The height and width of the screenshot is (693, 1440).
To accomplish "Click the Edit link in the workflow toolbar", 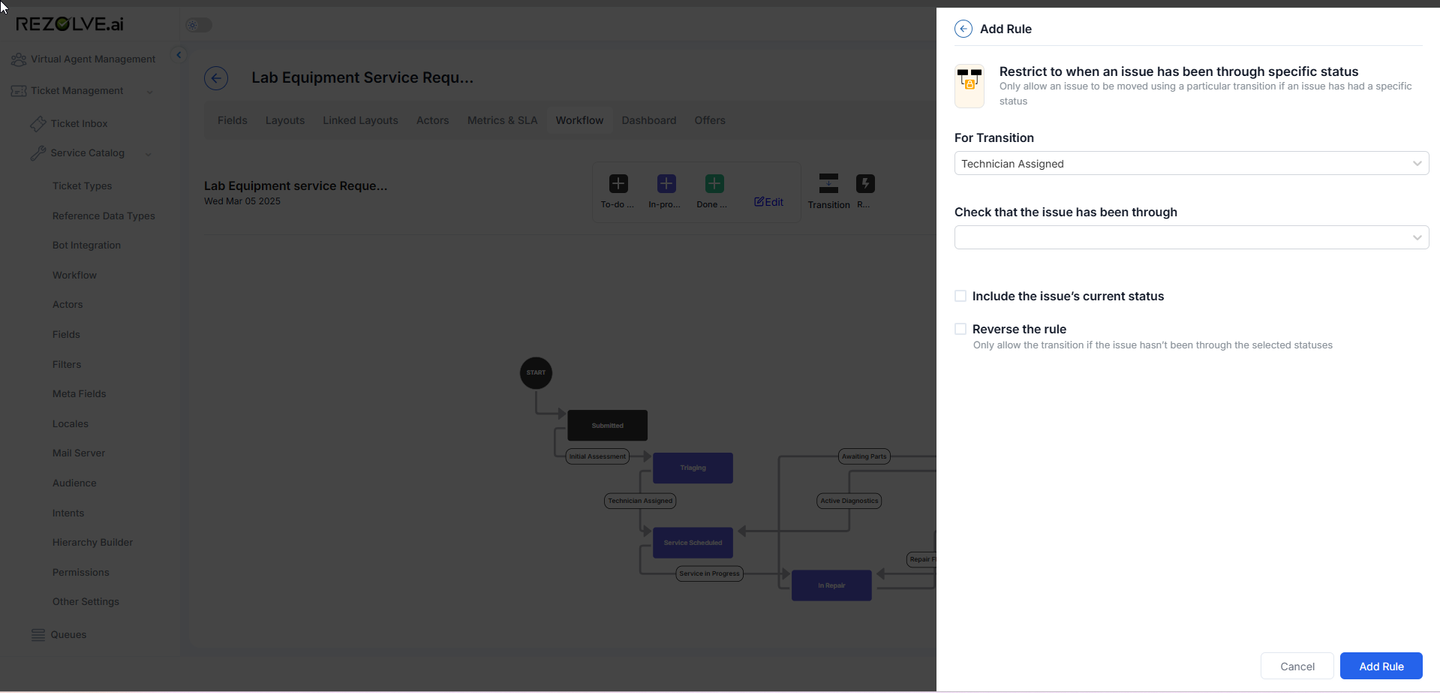I will (769, 202).
